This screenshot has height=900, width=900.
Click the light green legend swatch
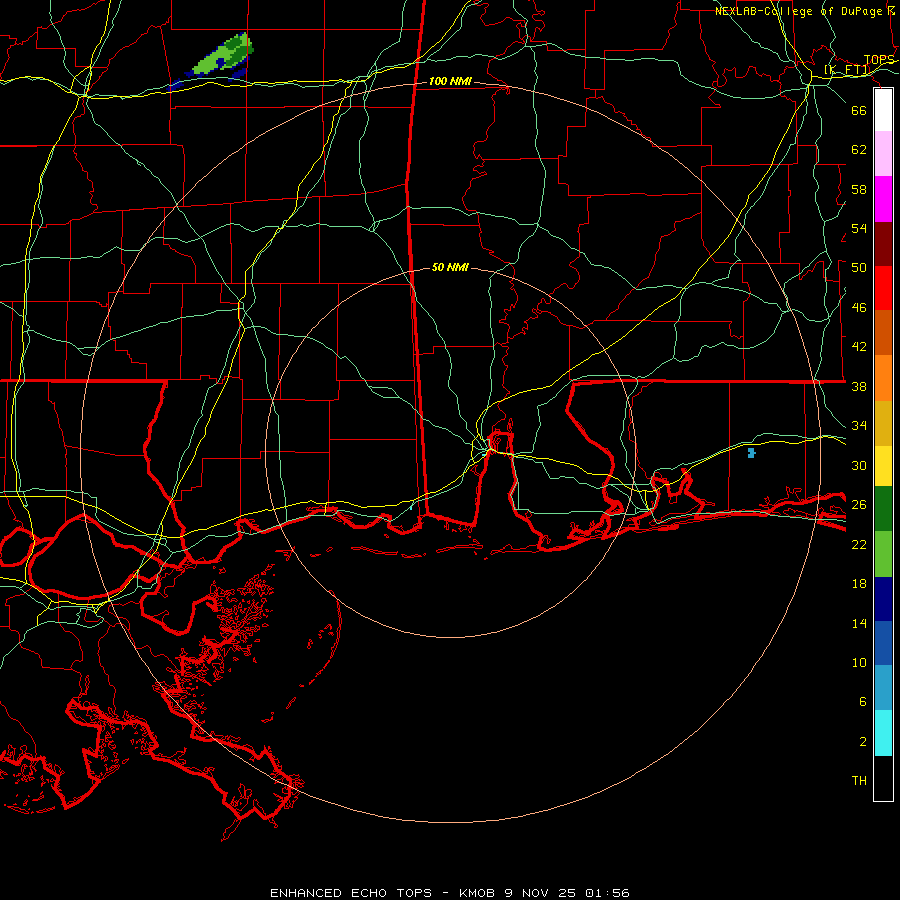click(883, 554)
